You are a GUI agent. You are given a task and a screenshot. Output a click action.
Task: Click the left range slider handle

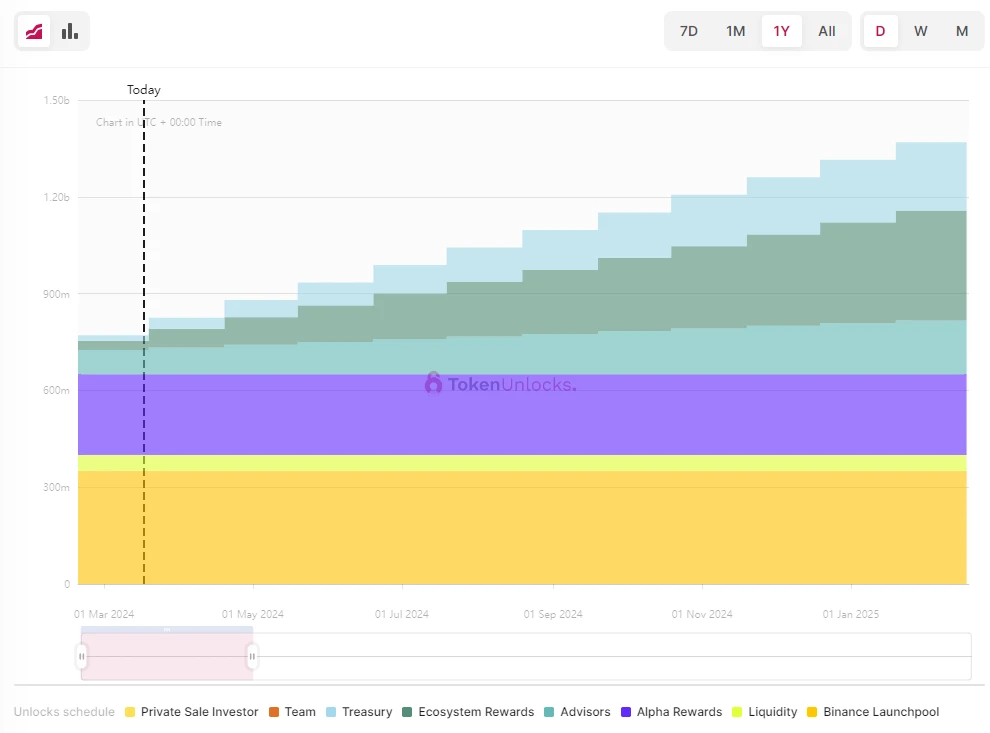click(x=81, y=656)
